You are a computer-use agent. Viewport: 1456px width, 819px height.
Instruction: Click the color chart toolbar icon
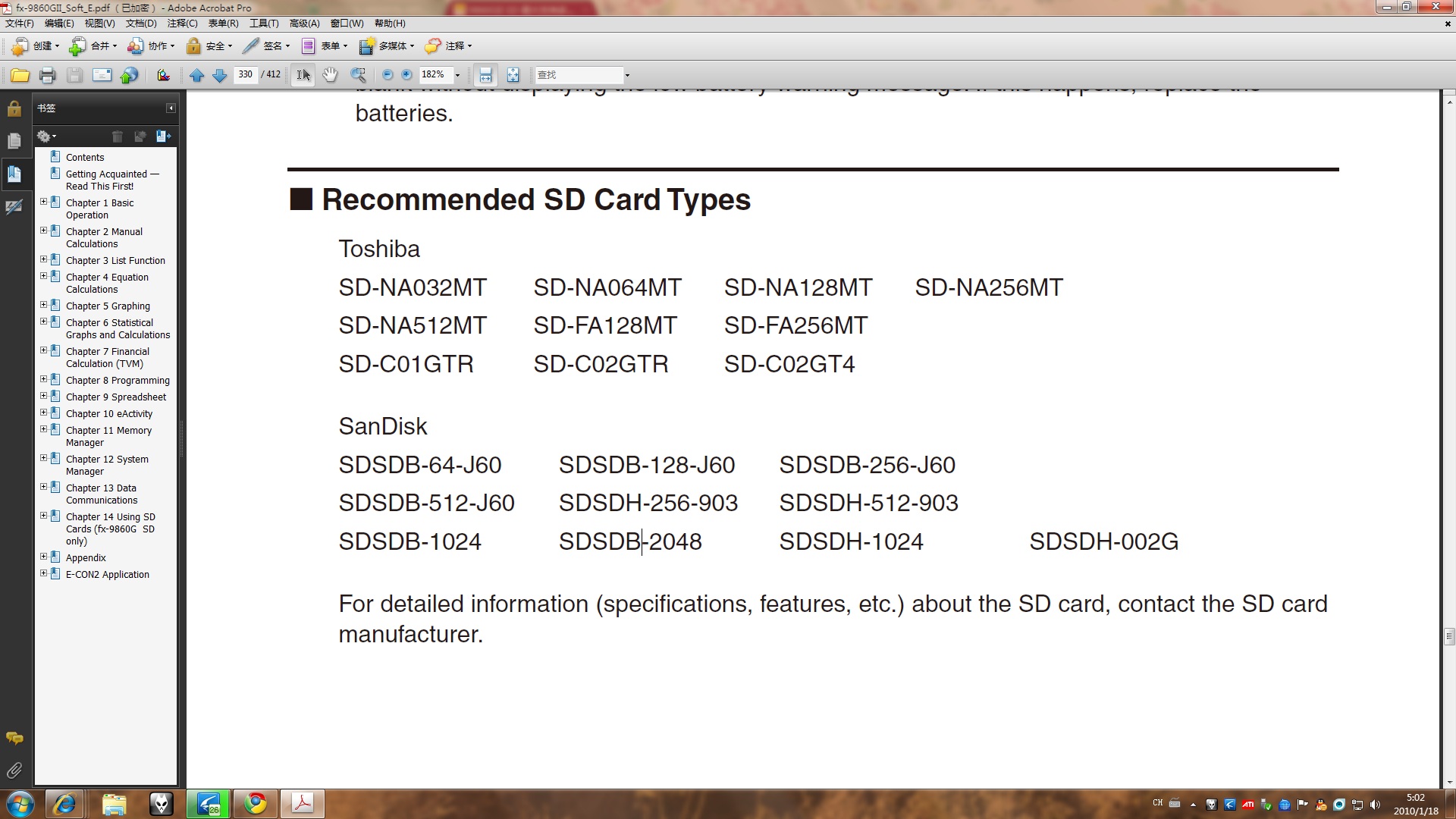[x=163, y=75]
